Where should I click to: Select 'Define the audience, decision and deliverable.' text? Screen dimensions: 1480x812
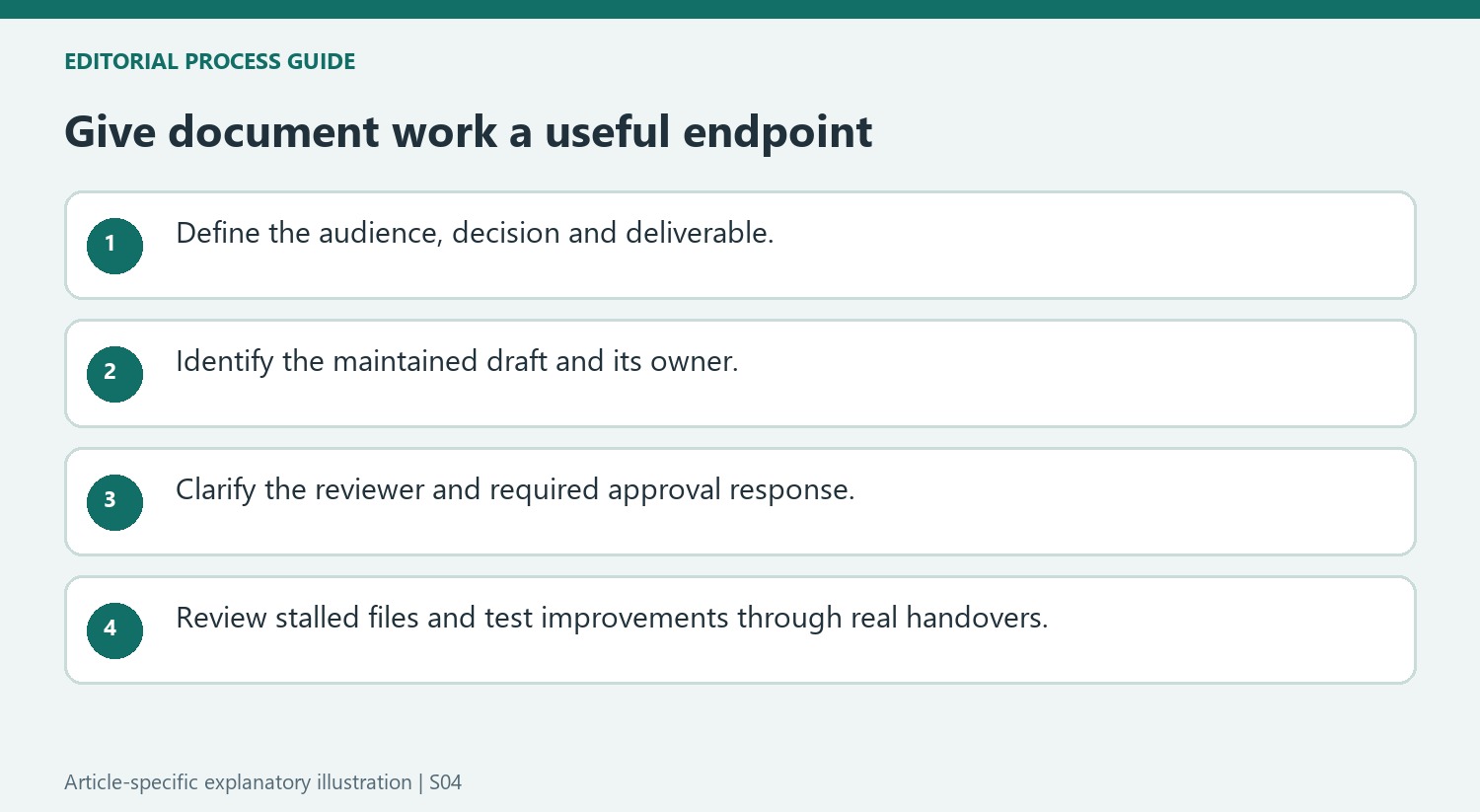click(x=475, y=234)
